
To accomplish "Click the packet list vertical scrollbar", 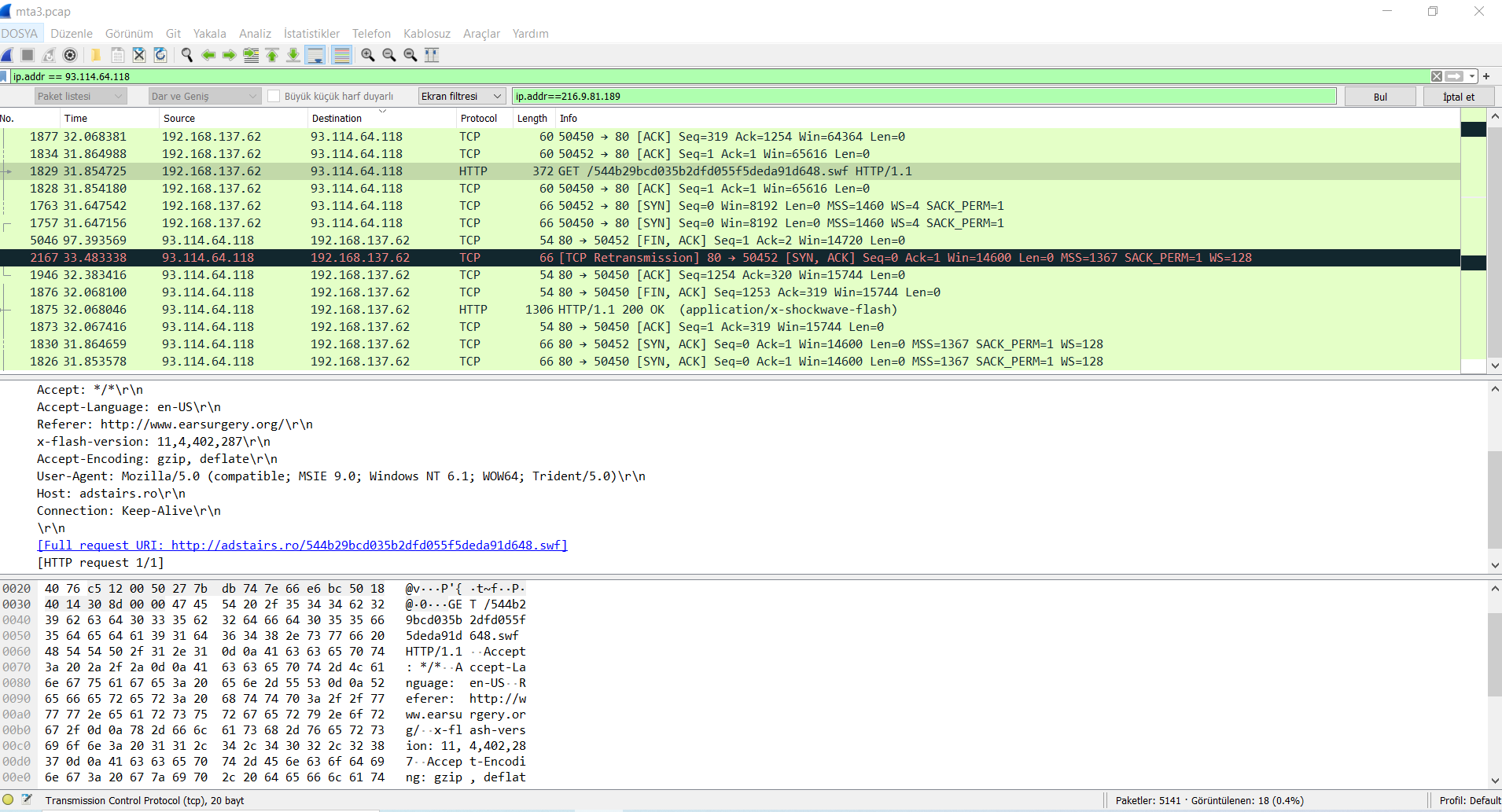I will [1495, 241].
